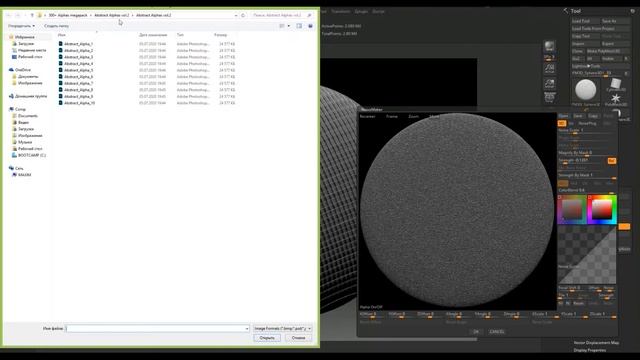The height and width of the screenshot is (360, 640).
Task: Select Избранное in navigation pane
Action: [x=24, y=37]
